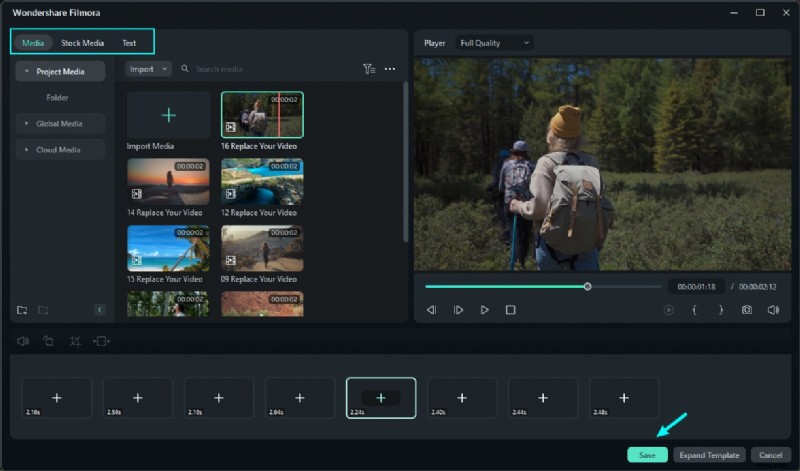Click the mark out brace icon
800x471 pixels.
pos(721,310)
